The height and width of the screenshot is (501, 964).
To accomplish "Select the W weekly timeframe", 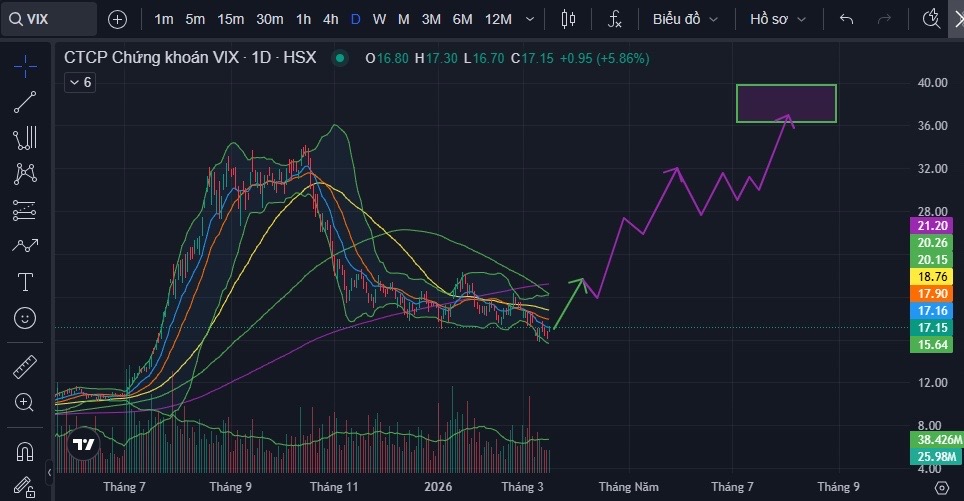I will pos(379,20).
